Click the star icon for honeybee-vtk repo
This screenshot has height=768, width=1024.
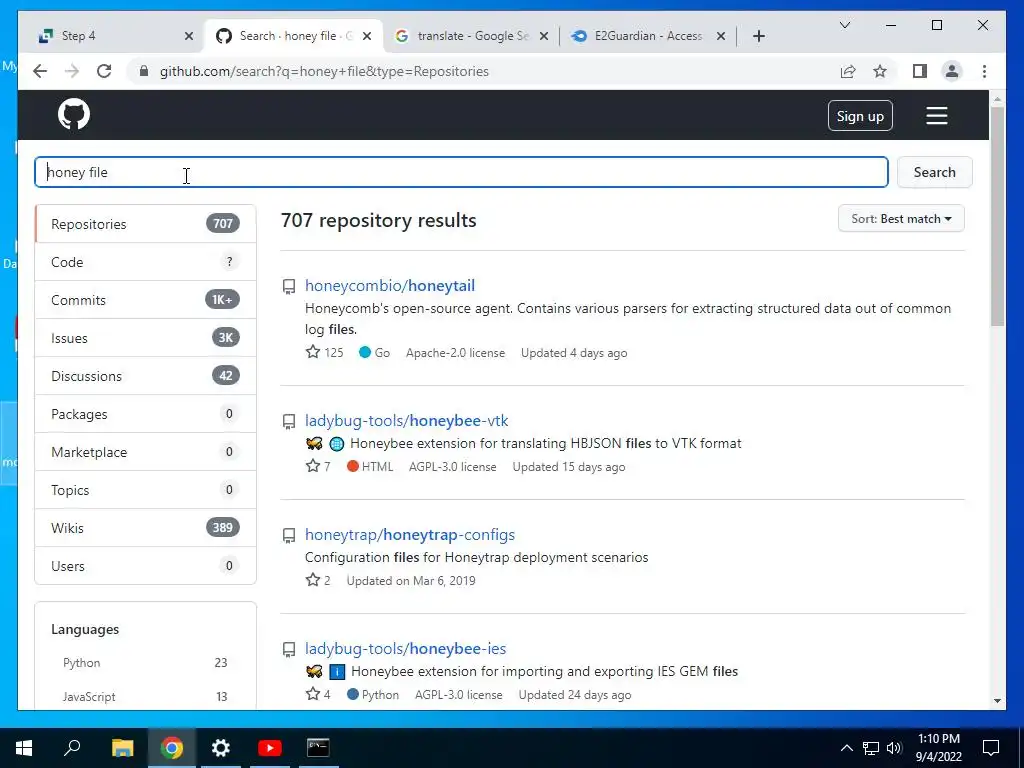313,466
